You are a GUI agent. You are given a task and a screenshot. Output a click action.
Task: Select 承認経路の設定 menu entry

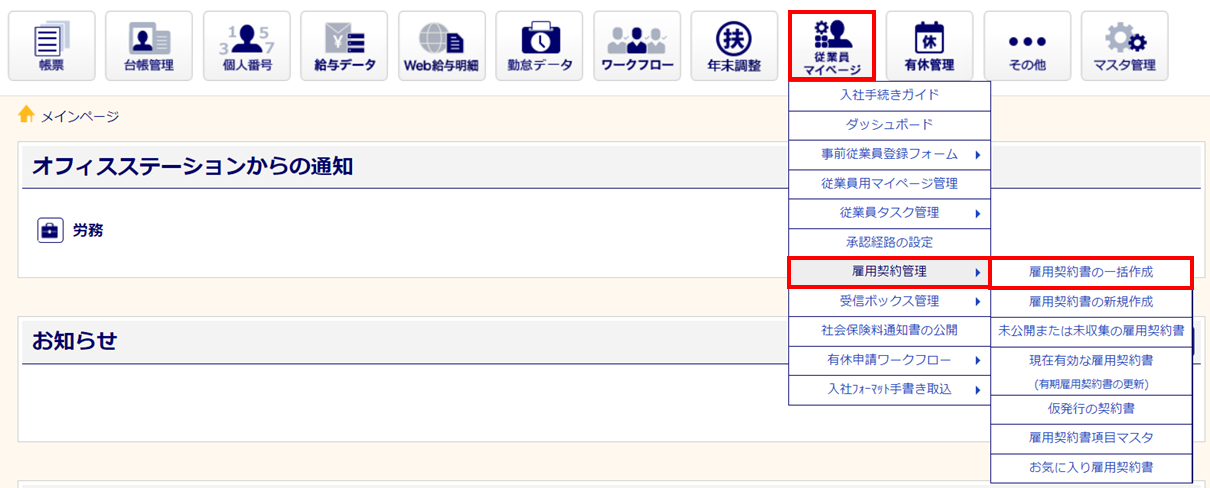tap(889, 241)
